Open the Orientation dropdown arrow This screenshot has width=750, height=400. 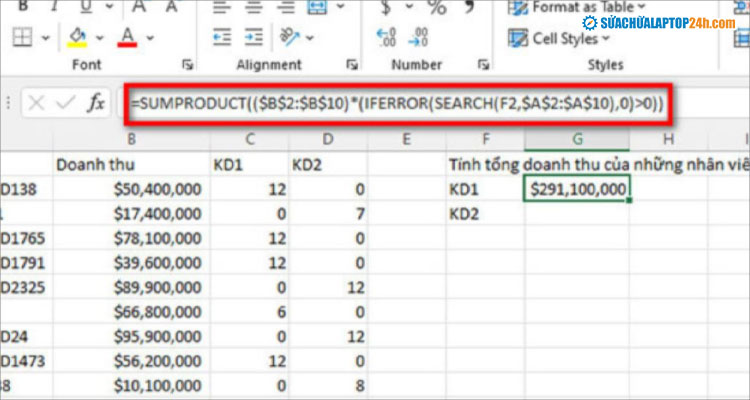coord(310,37)
